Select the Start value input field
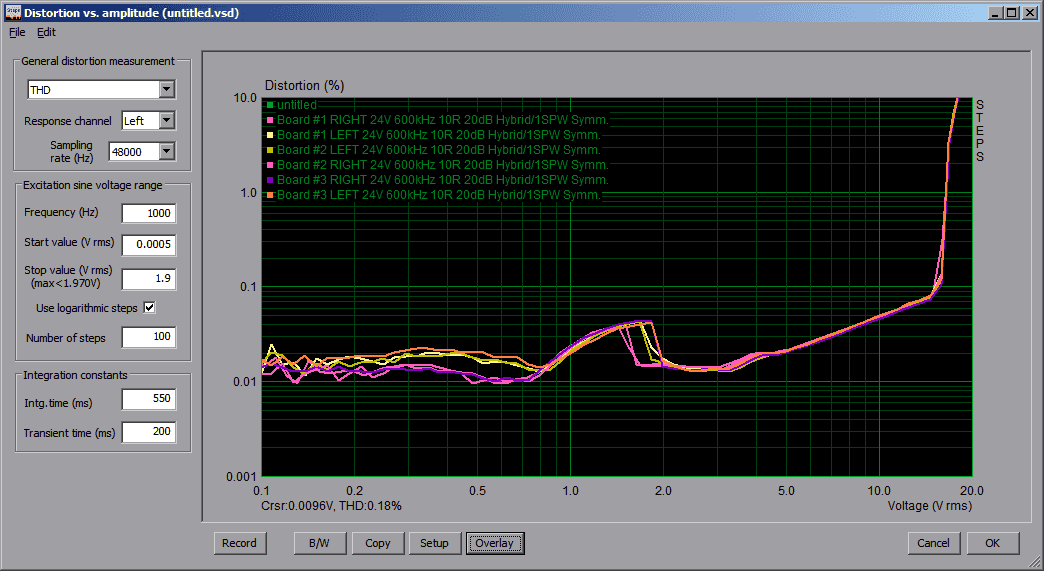Viewport: 1044px width, 571px height. click(x=148, y=244)
